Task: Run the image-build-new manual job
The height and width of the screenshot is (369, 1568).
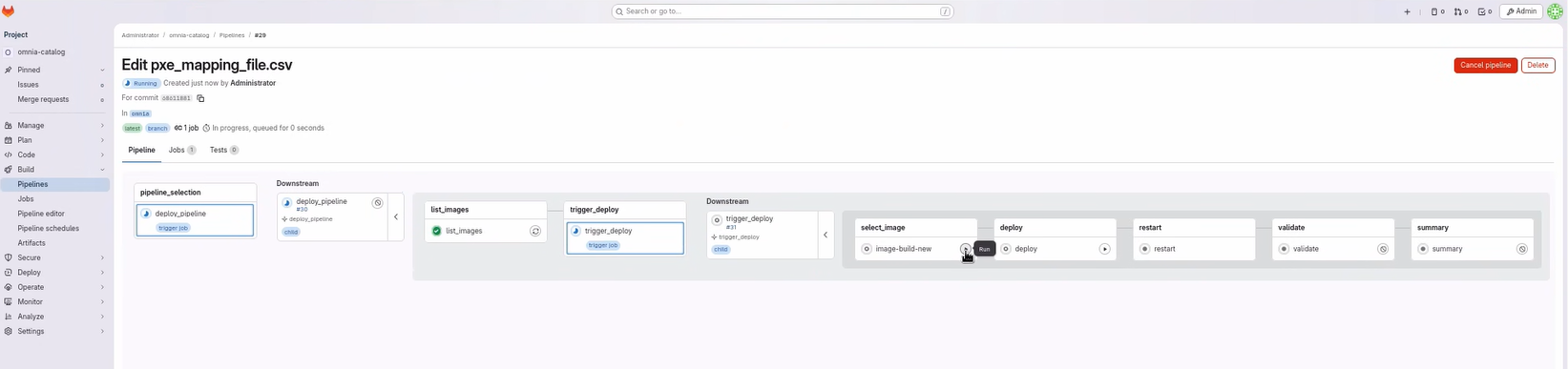Action: pos(966,249)
